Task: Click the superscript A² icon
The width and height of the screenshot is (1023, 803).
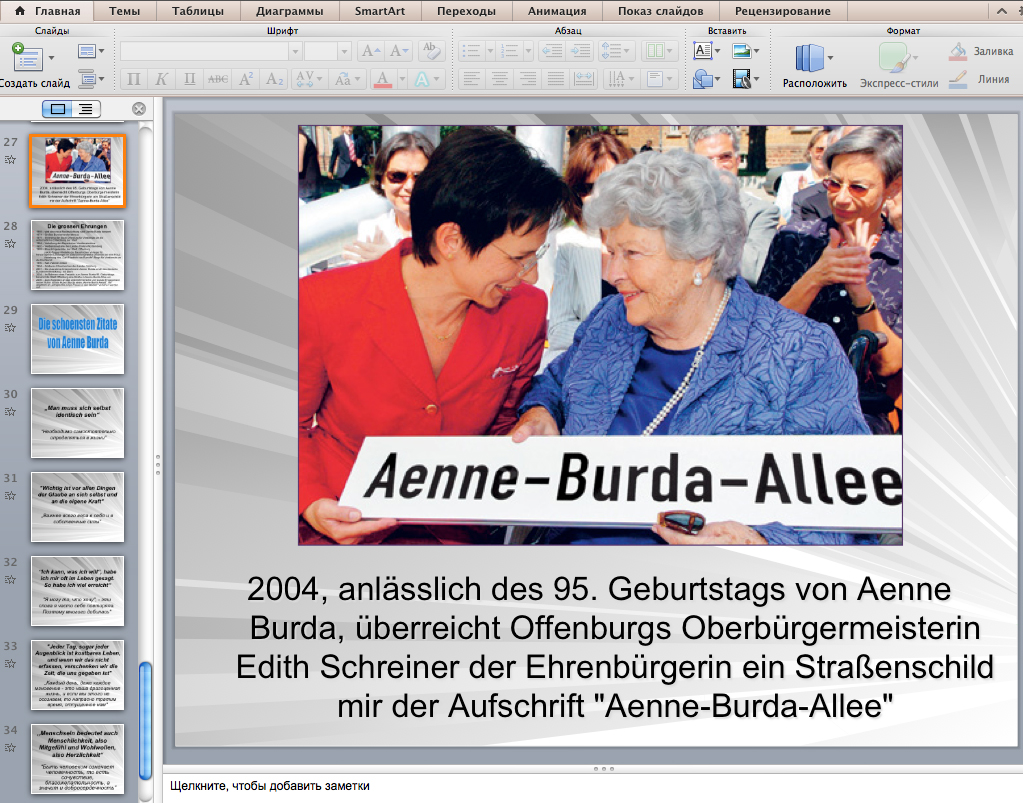Action: pos(246,79)
